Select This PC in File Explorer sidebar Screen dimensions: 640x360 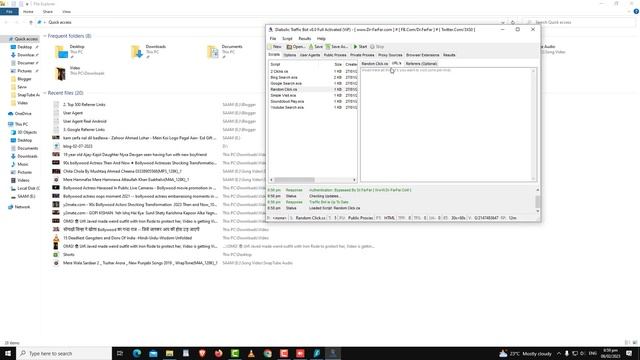(x=18, y=124)
